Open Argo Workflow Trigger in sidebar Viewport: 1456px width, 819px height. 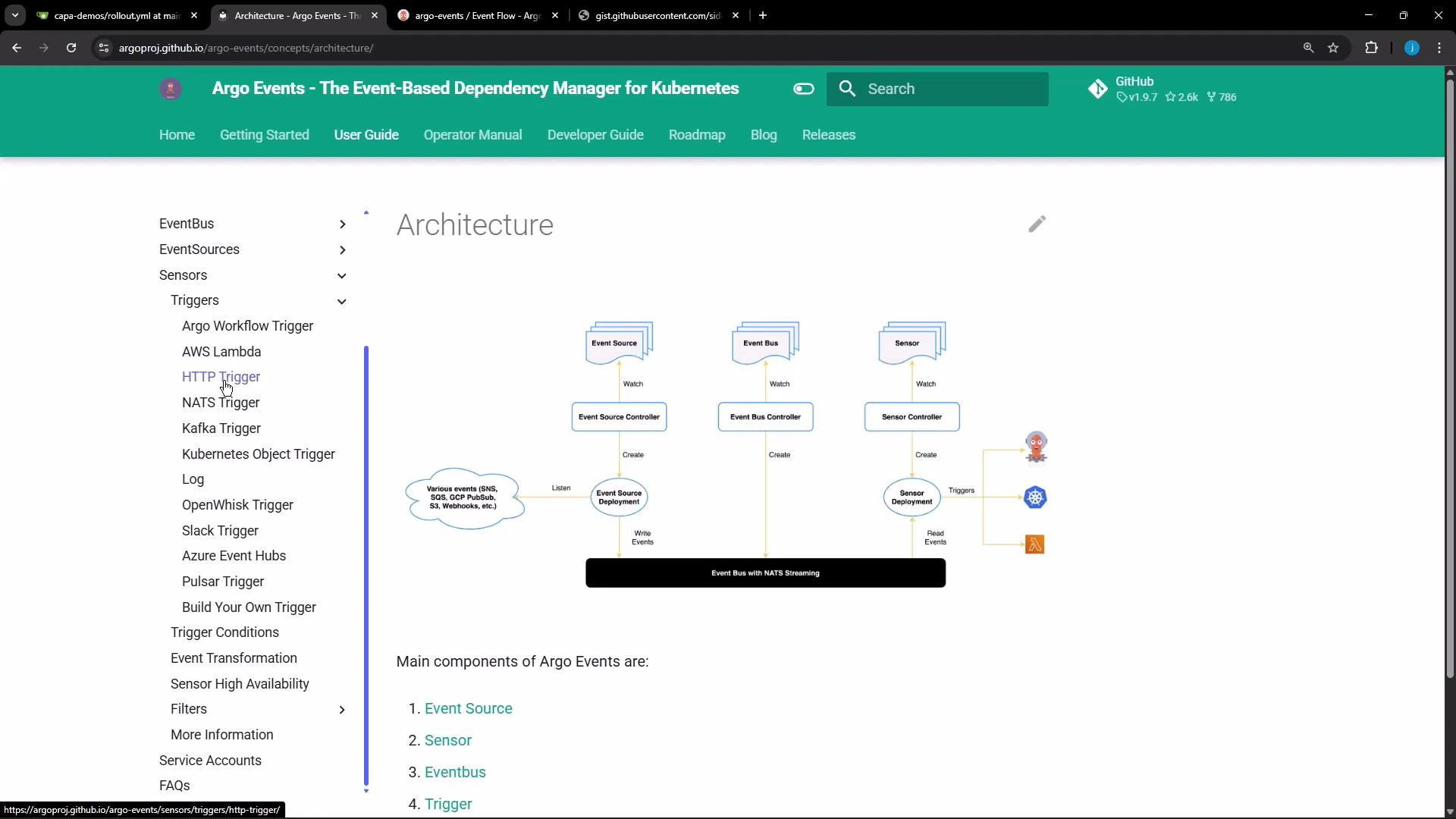[247, 326]
